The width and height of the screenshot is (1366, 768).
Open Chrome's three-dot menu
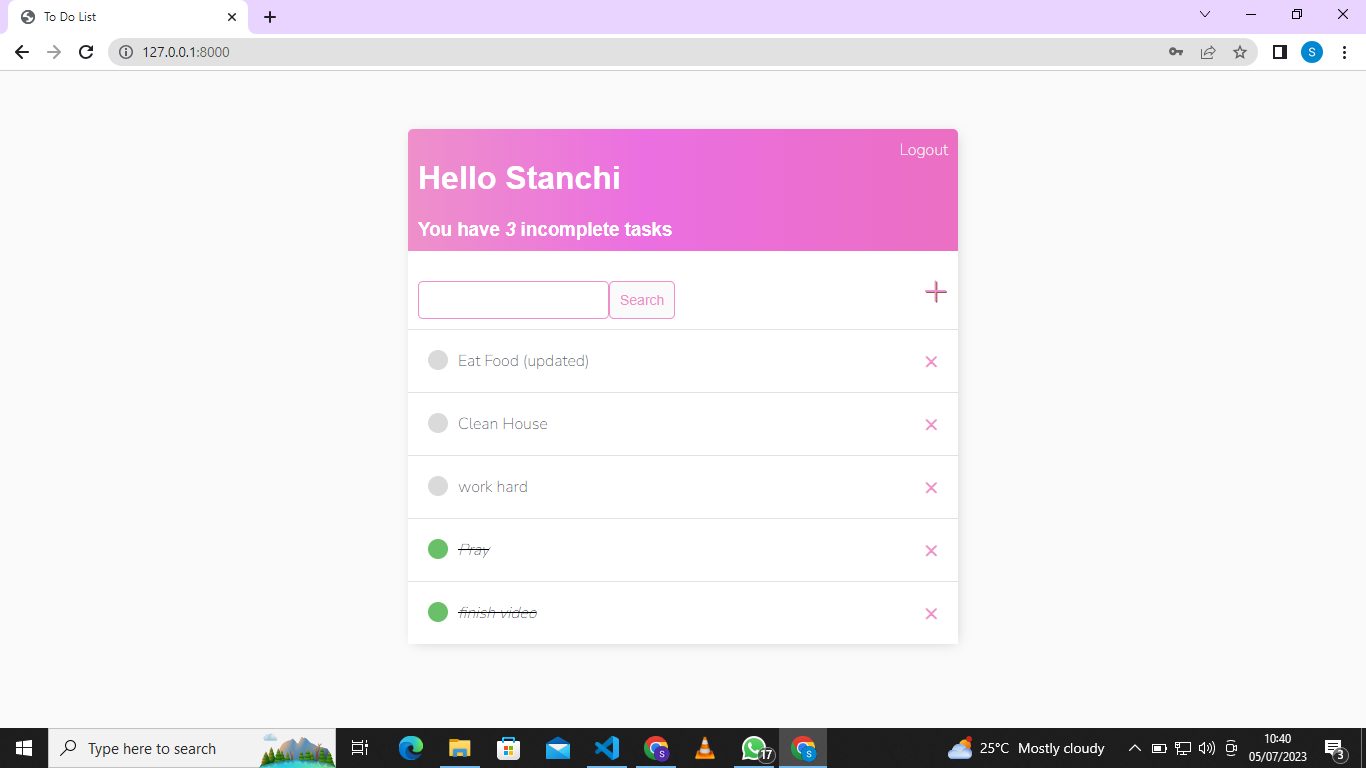click(1344, 52)
